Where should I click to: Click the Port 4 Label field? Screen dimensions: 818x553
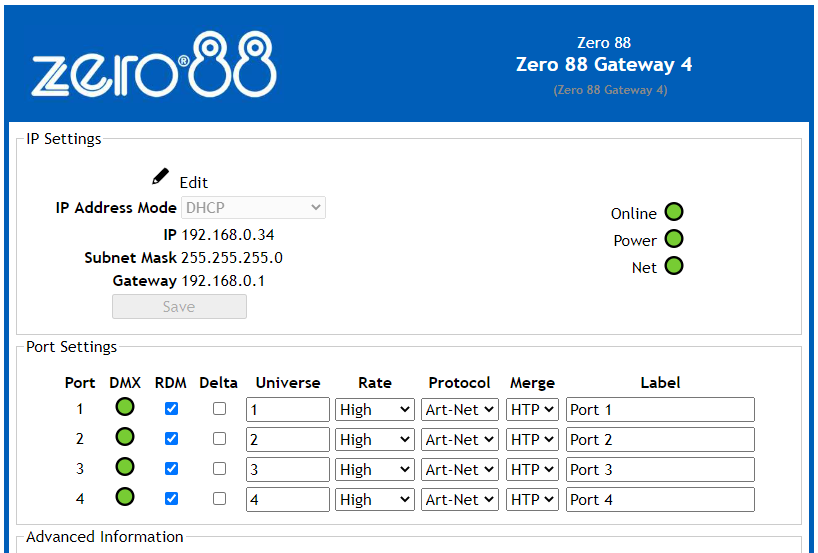660,500
